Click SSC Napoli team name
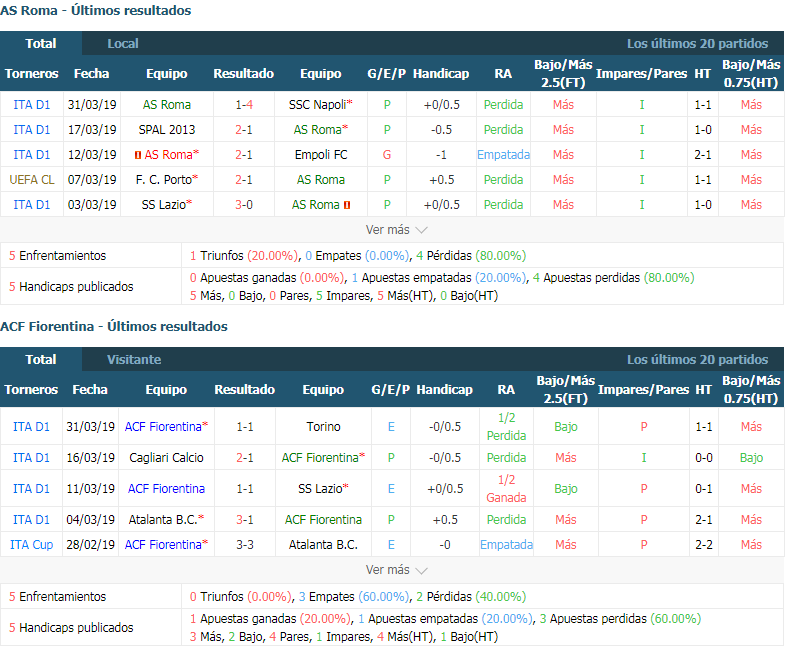This screenshot has width=786, height=649. [317, 105]
